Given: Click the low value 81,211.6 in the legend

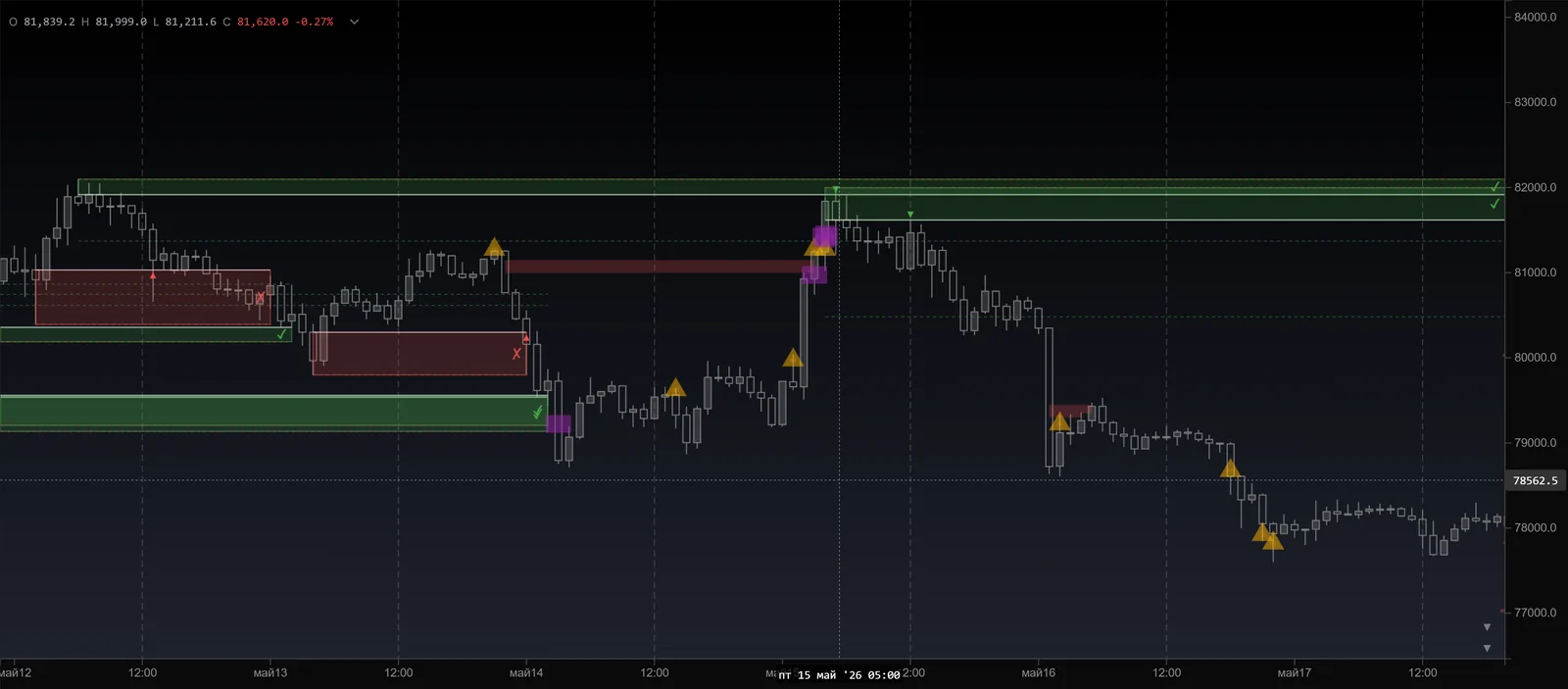Looking at the screenshot, I should (x=190, y=22).
